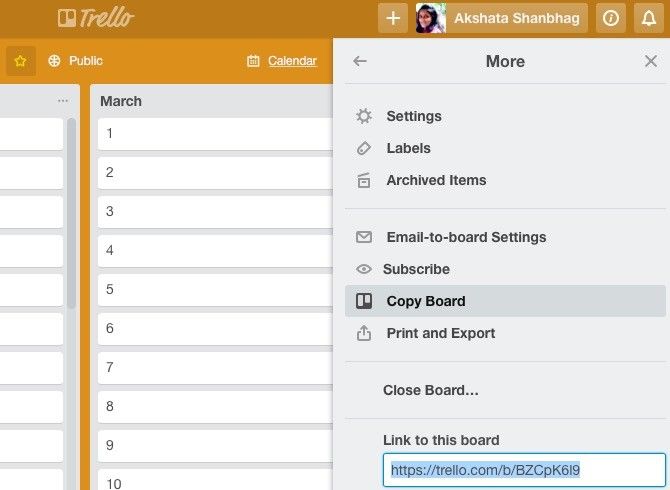Click the plus create button
Screen dimensions: 670x490
393,18
